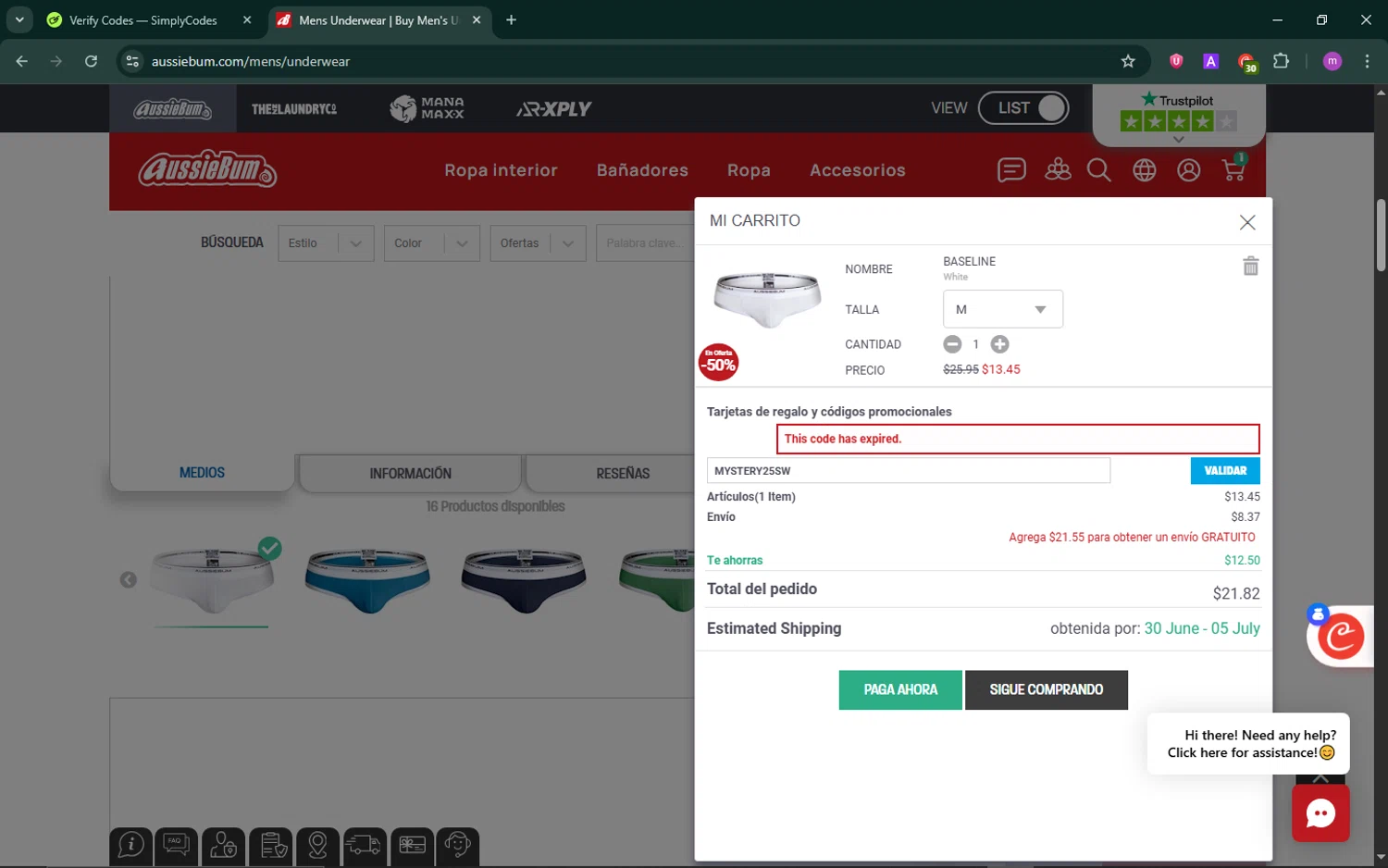
Task: Bookmark this page with the star icon
Action: [1128, 61]
